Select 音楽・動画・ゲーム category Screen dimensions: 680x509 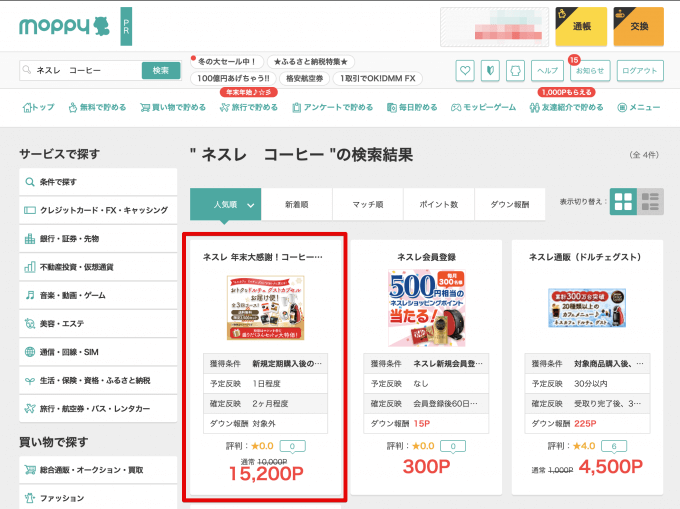pyautogui.click(x=98, y=295)
